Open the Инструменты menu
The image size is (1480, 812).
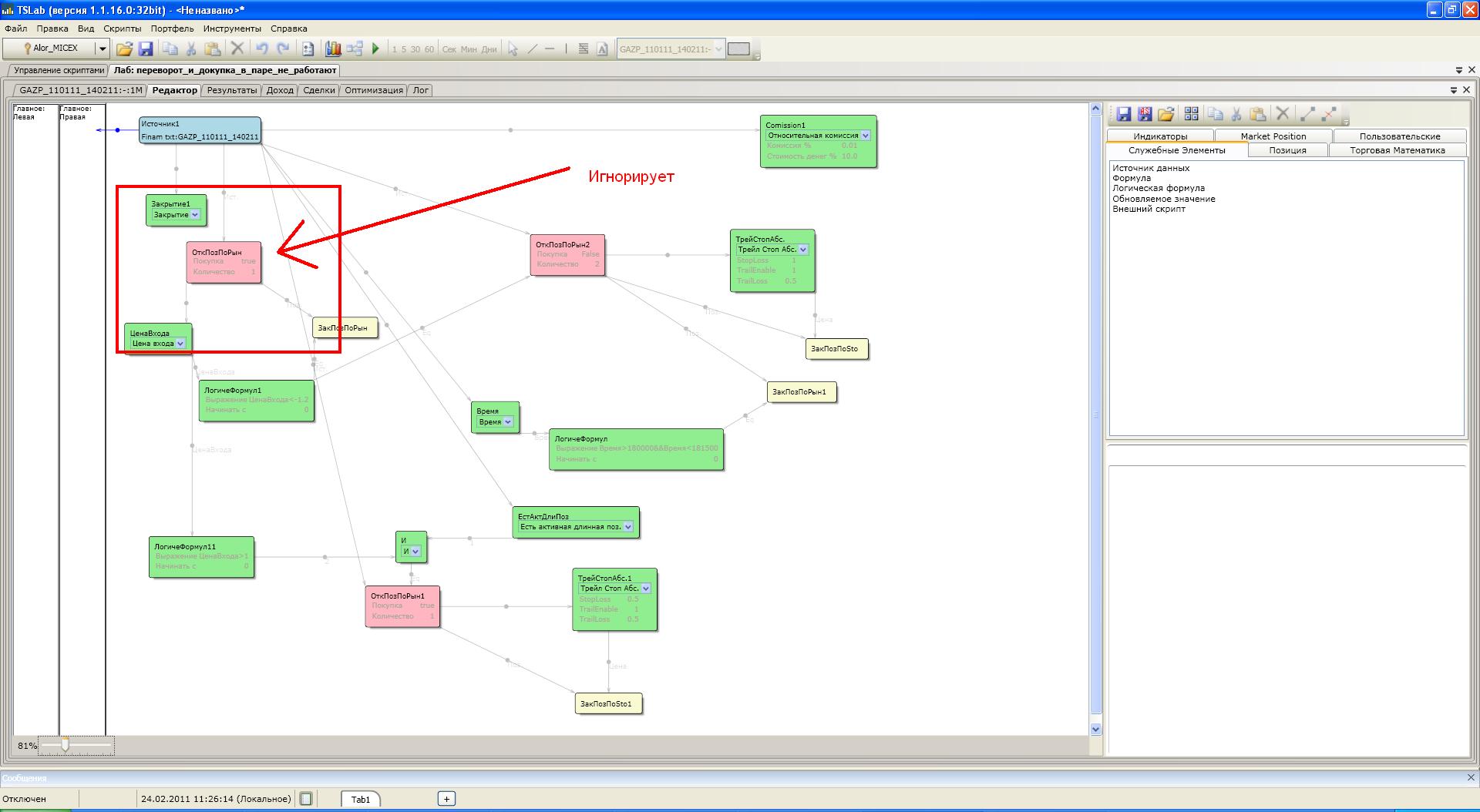[232, 29]
